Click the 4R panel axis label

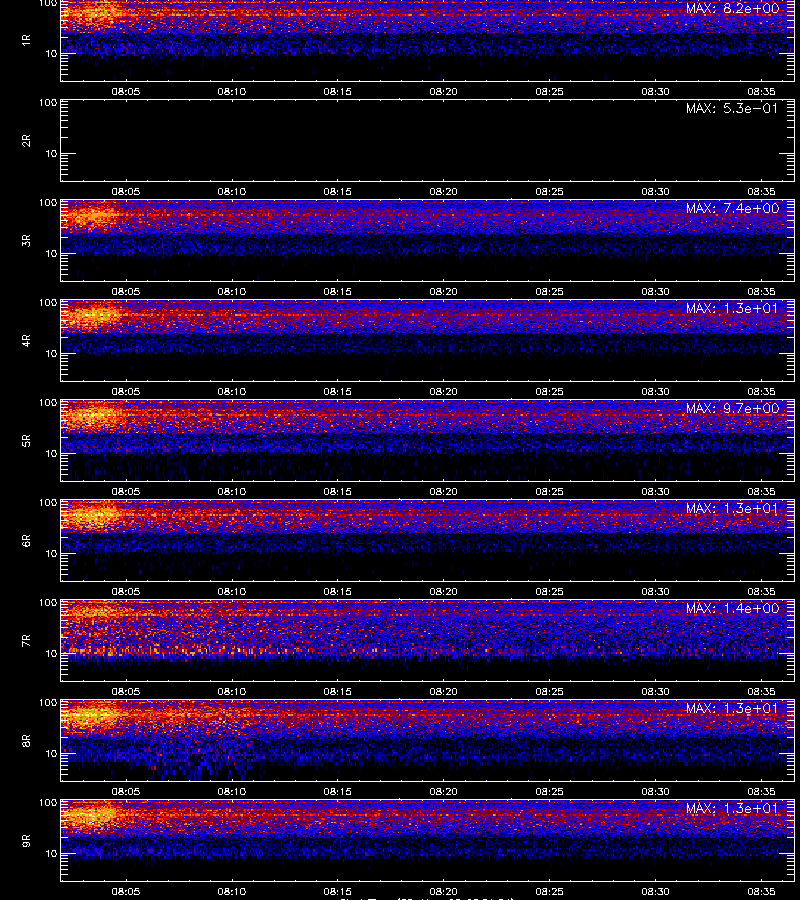click(x=26, y=340)
